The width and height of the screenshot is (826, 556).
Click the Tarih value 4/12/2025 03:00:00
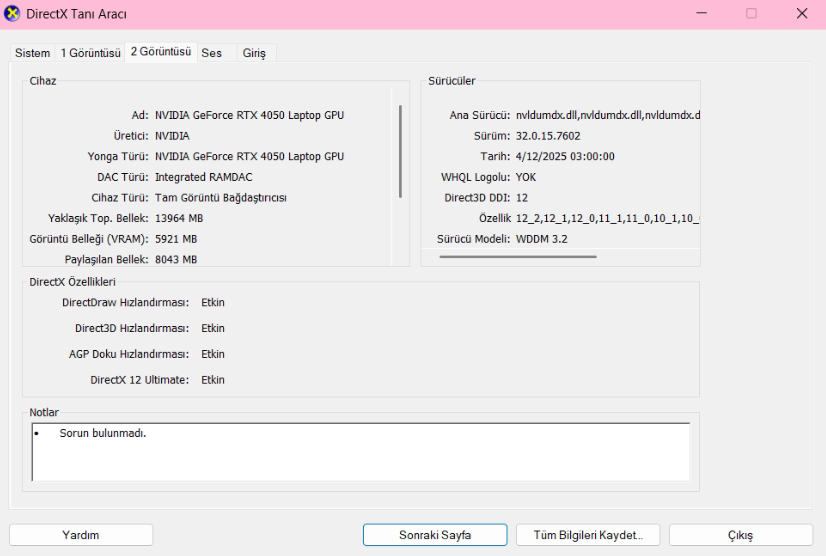[565, 157]
